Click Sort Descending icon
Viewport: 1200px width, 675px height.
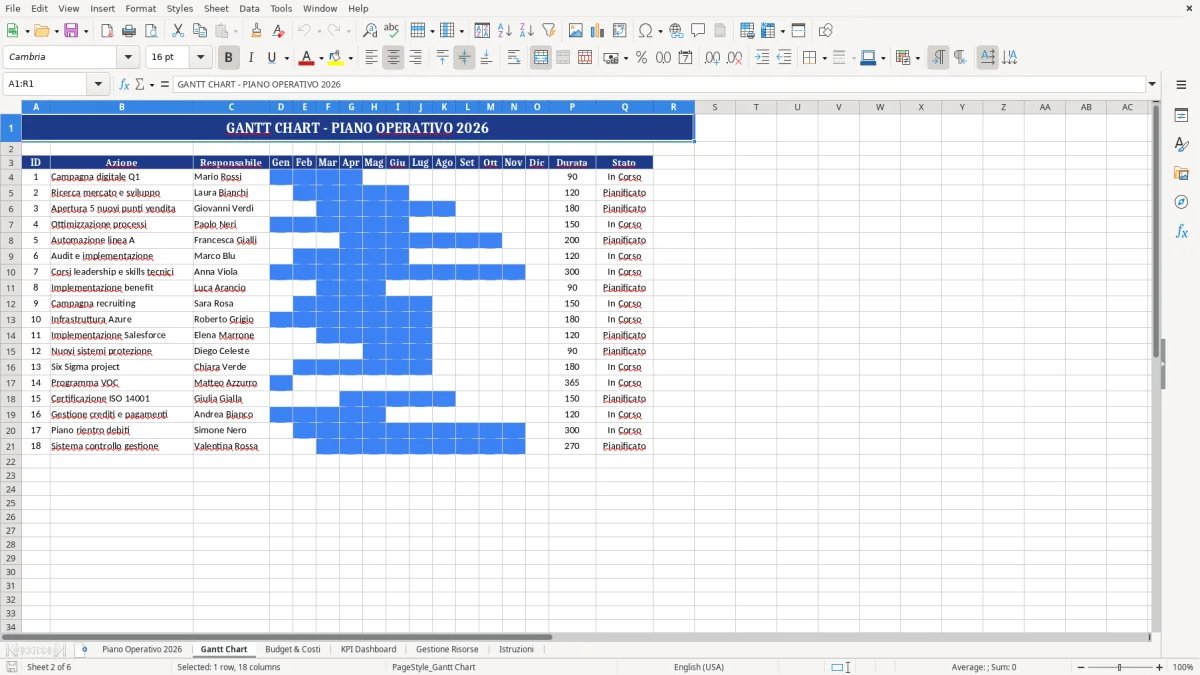(527, 31)
